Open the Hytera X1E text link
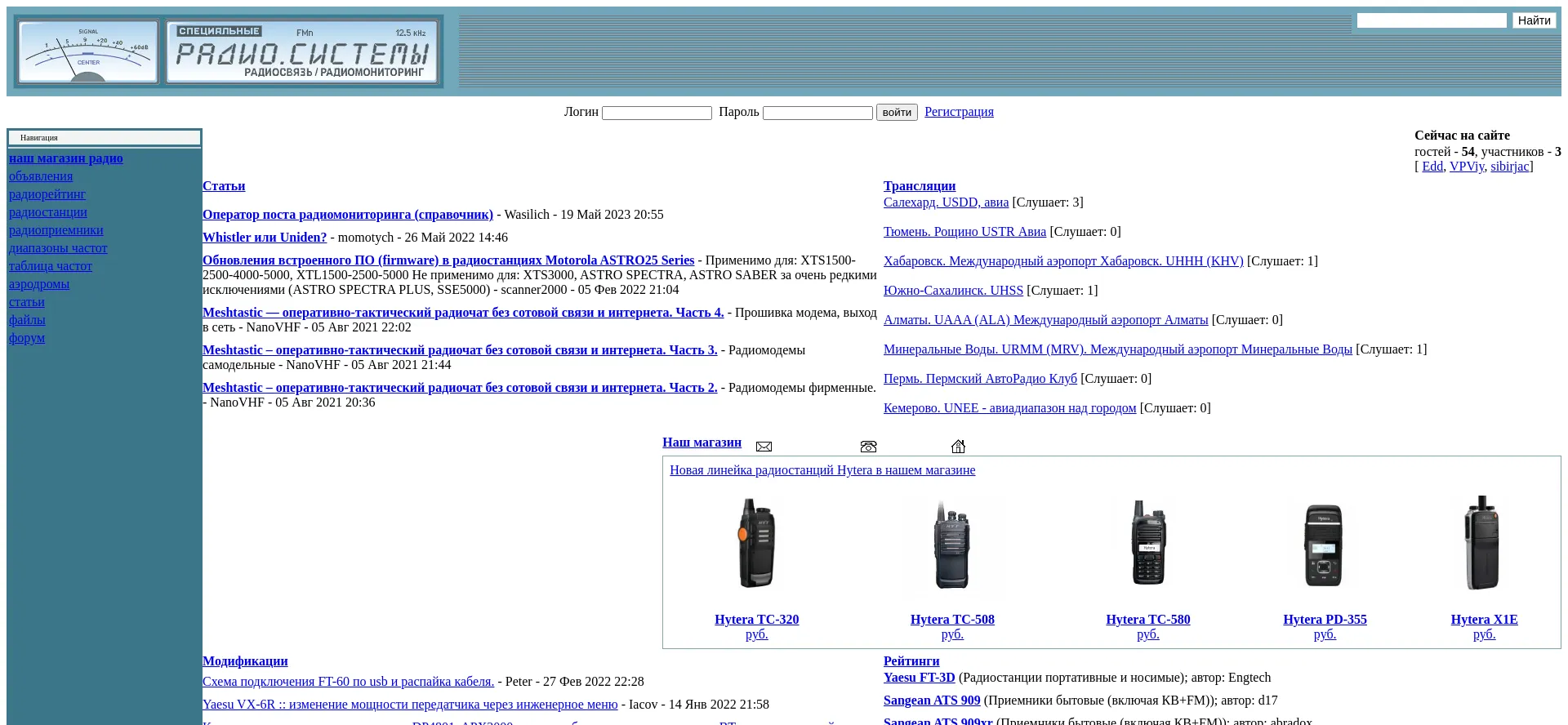The height and width of the screenshot is (725, 1568). pos(1484,620)
